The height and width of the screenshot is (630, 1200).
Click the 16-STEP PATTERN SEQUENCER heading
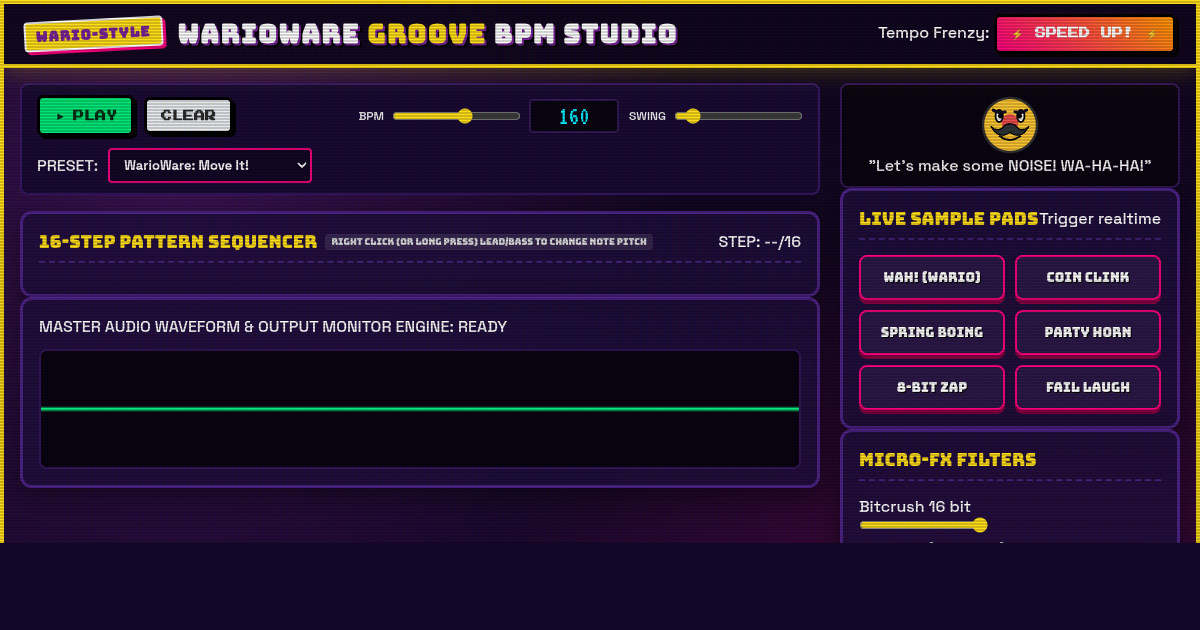point(178,242)
